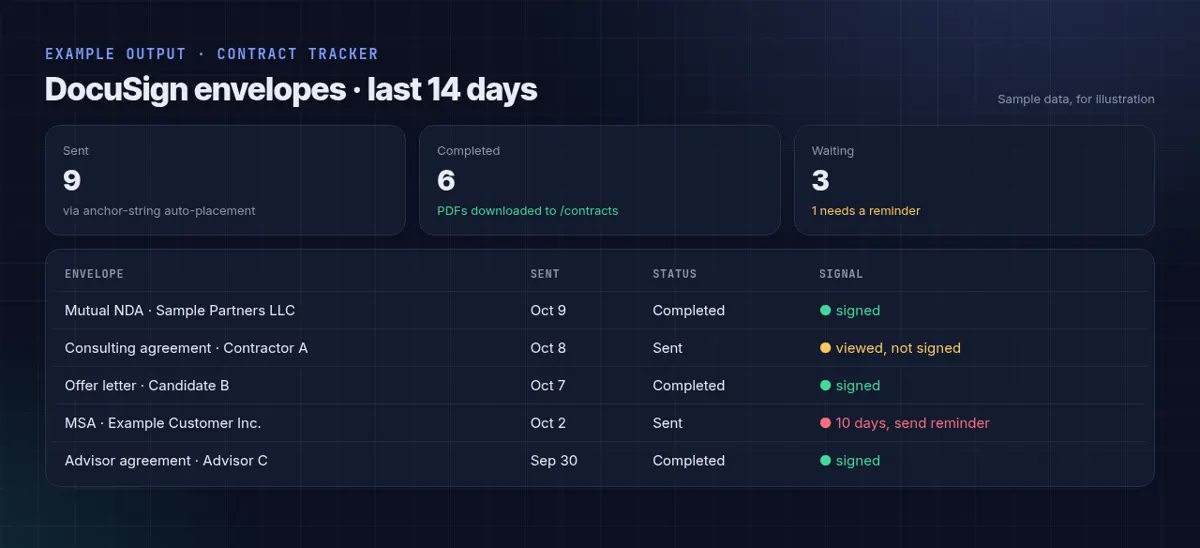This screenshot has width=1200, height=548.
Task: Click the SIGNAL column header
Action: [841, 274]
